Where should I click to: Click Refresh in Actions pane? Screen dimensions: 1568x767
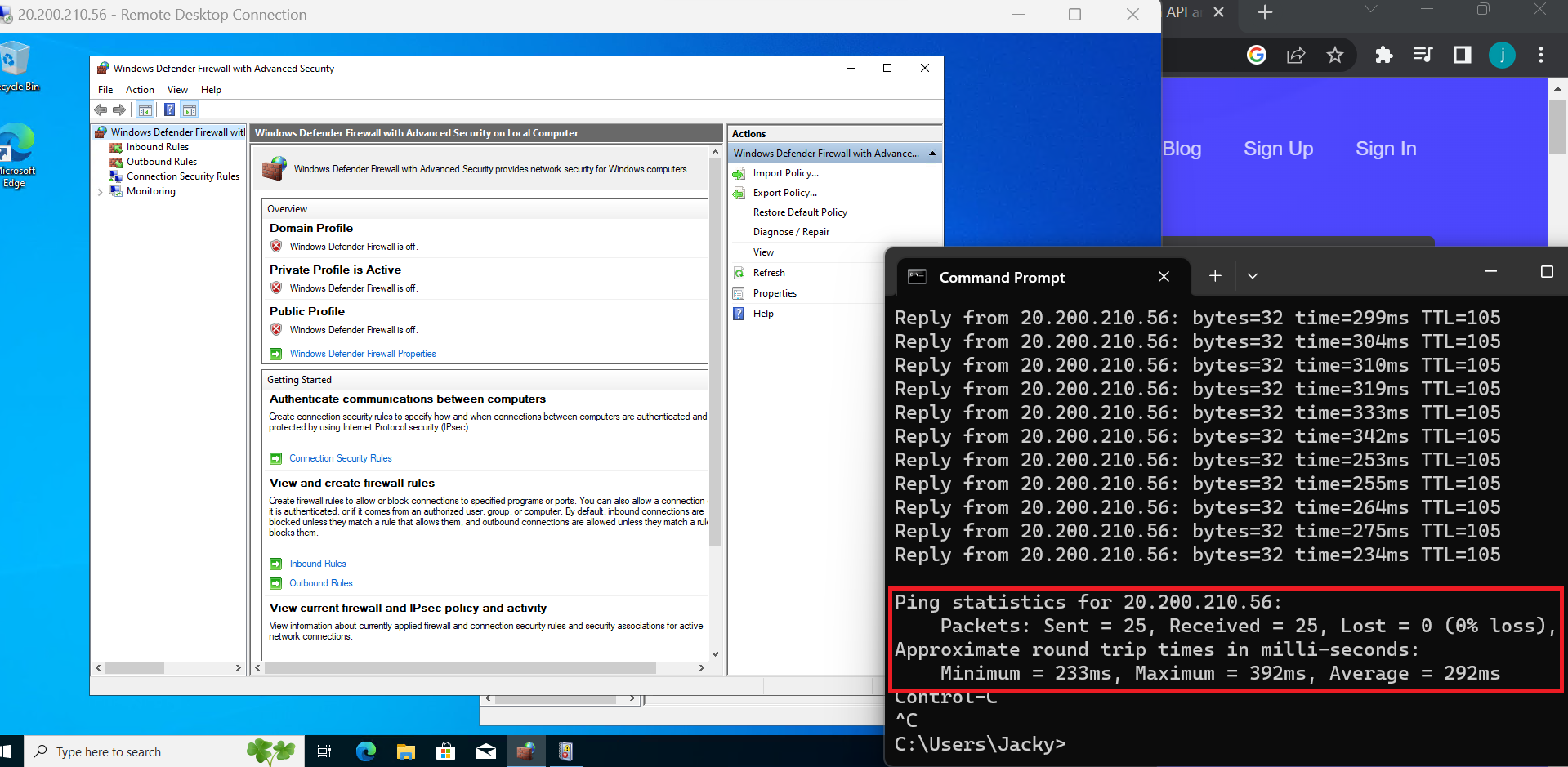point(769,273)
